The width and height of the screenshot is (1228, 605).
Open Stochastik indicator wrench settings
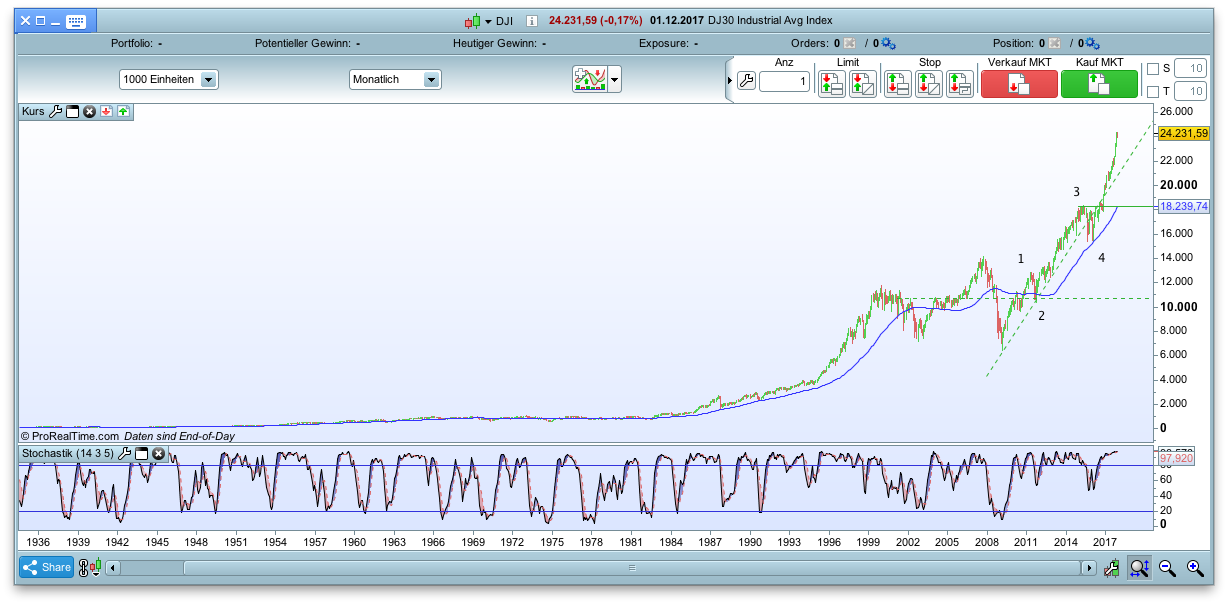click(x=125, y=454)
